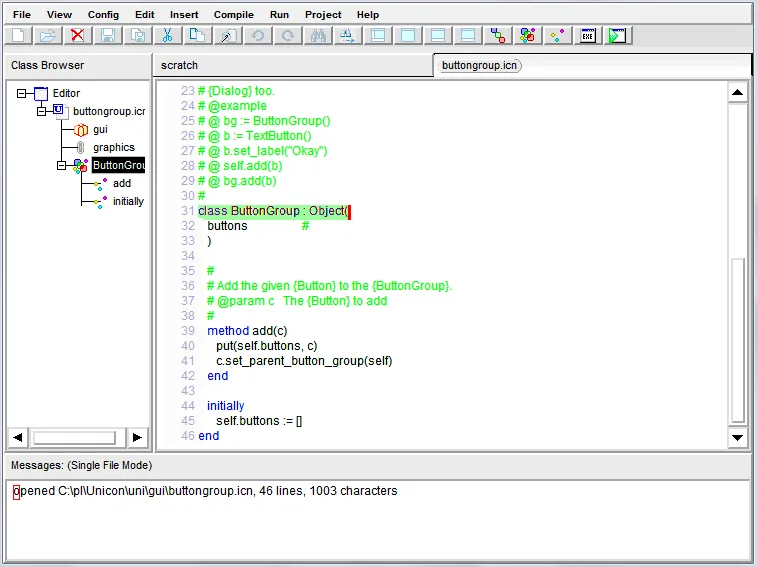The height and width of the screenshot is (567, 758).
Task: Select the initially method in tree
Action: pos(128,201)
